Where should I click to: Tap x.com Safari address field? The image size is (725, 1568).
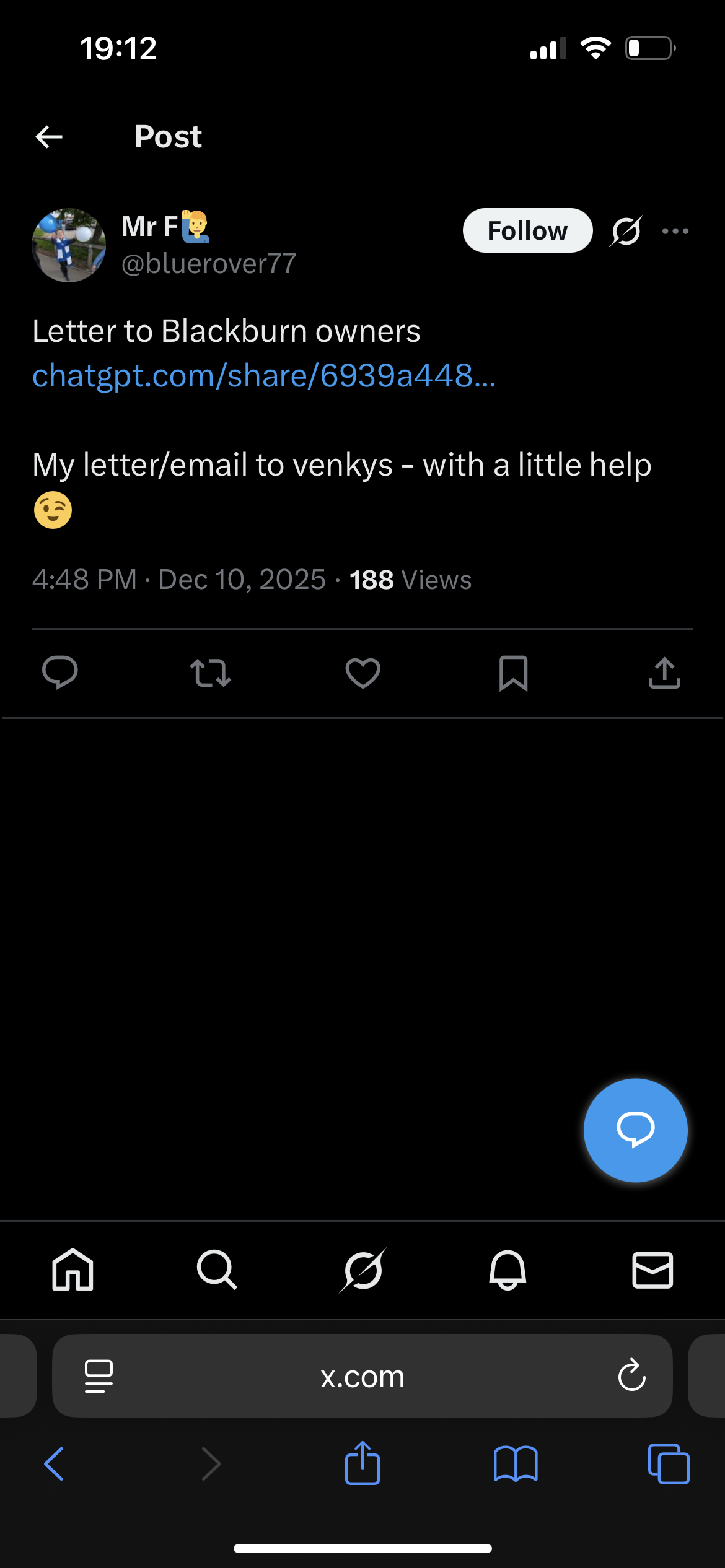[362, 1376]
